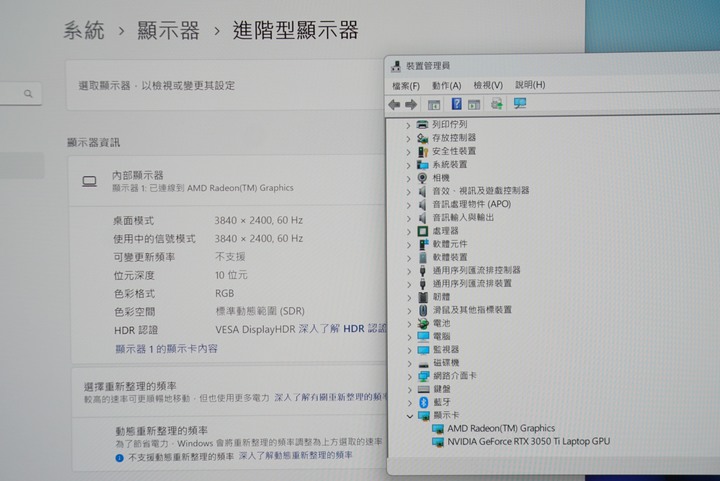Click the '3840 × 2400, 60 Hz' value beside 桌面模式
Viewport: 720px width, 481px height.
tap(259, 220)
